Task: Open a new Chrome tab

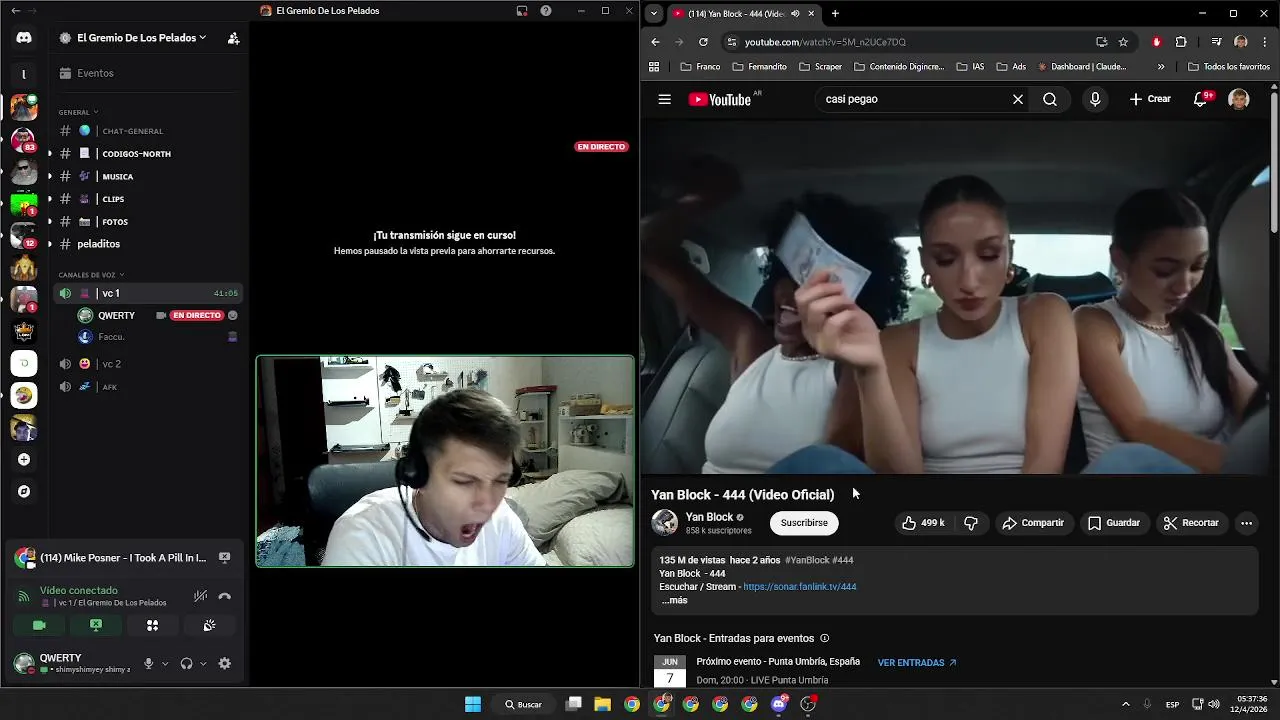Action: click(835, 13)
